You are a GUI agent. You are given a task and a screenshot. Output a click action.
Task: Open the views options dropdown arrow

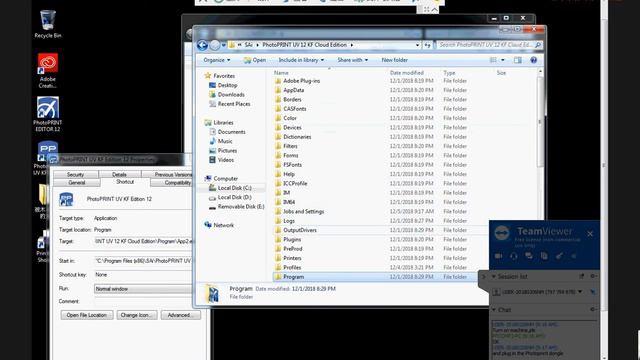503,60
